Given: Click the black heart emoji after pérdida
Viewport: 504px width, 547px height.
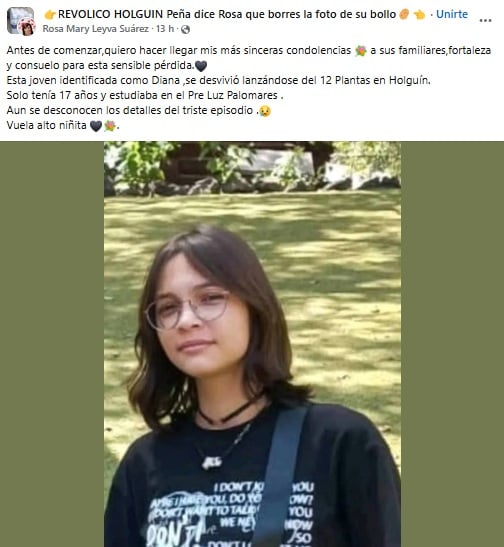Looking at the screenshot, I should pyautogui.click(x=201, y=66).
